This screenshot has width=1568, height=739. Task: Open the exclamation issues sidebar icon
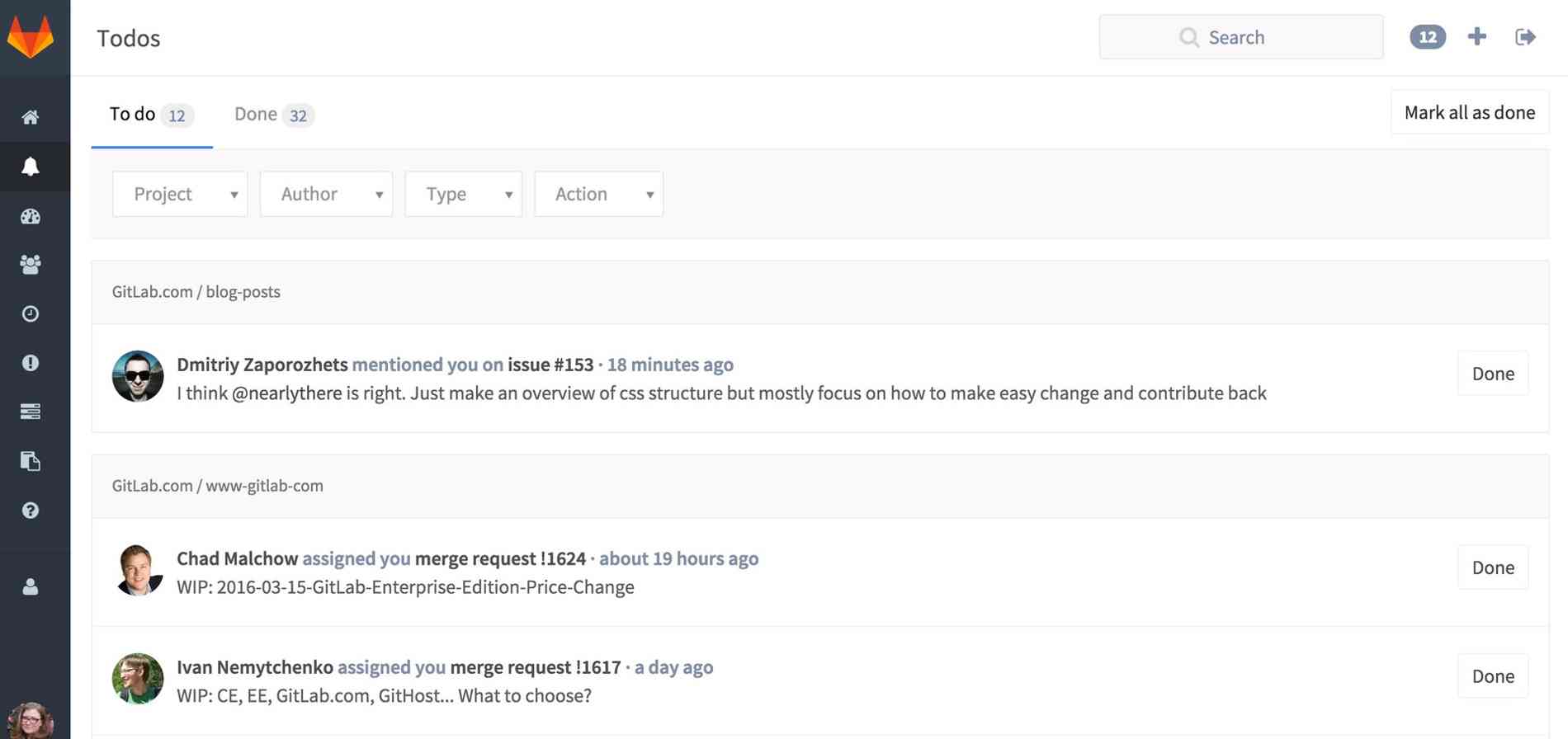pyautogui.click(x=31, y=363)
